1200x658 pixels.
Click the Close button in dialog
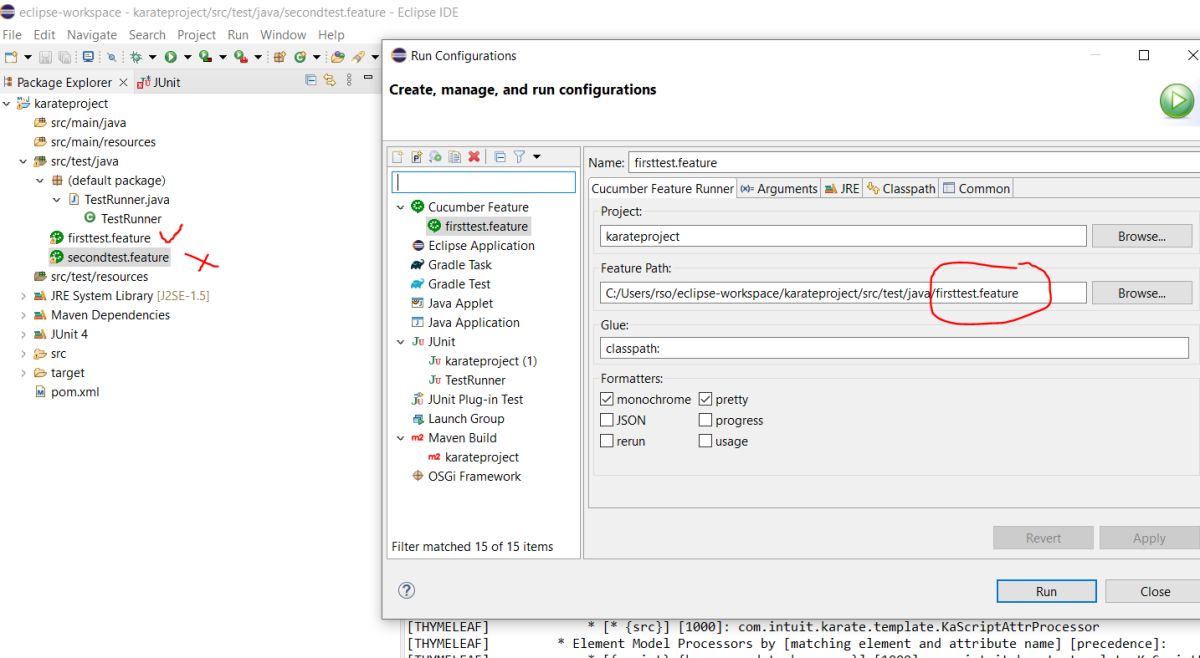pyautogui.click(x=1155, y=591)
